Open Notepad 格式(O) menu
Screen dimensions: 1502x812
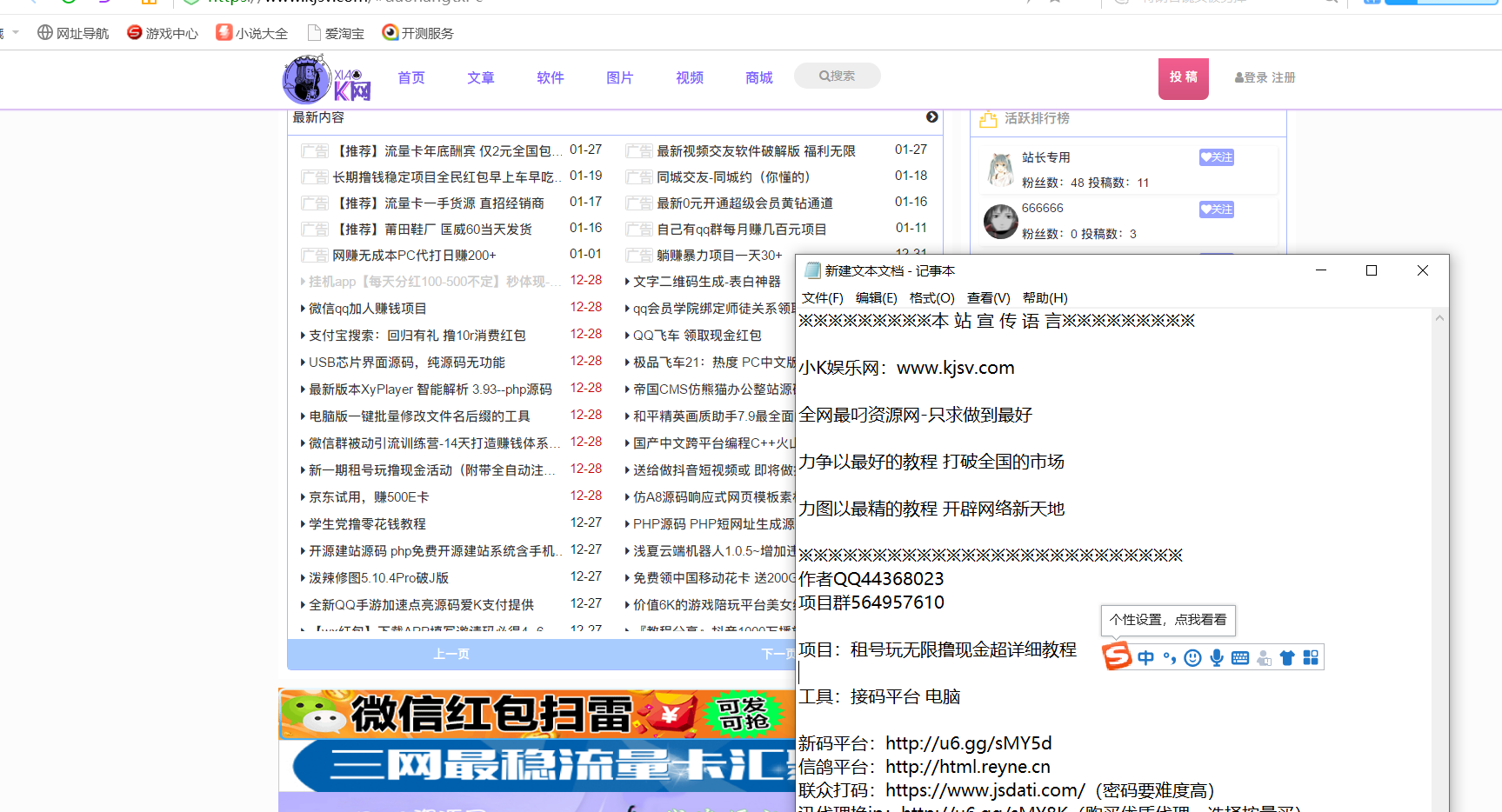932,298
